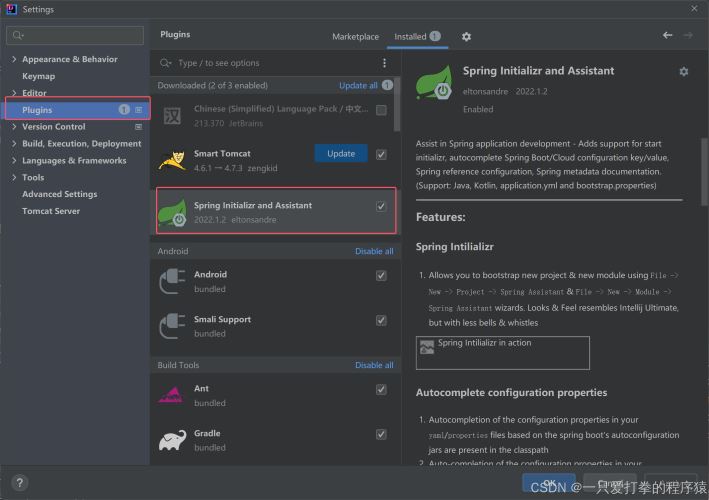Open Advanced Settings page

[x=60, y=194]
